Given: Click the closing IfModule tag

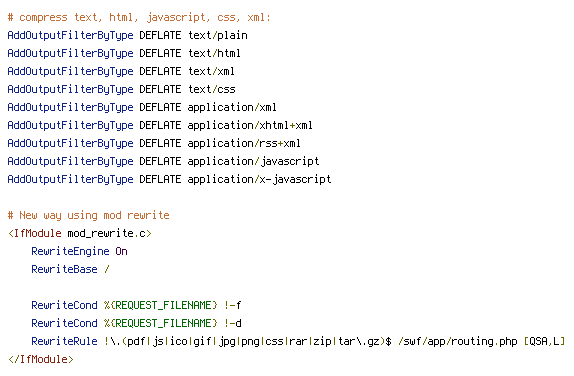Looking at the screenshot, I should tap(41, 359).
